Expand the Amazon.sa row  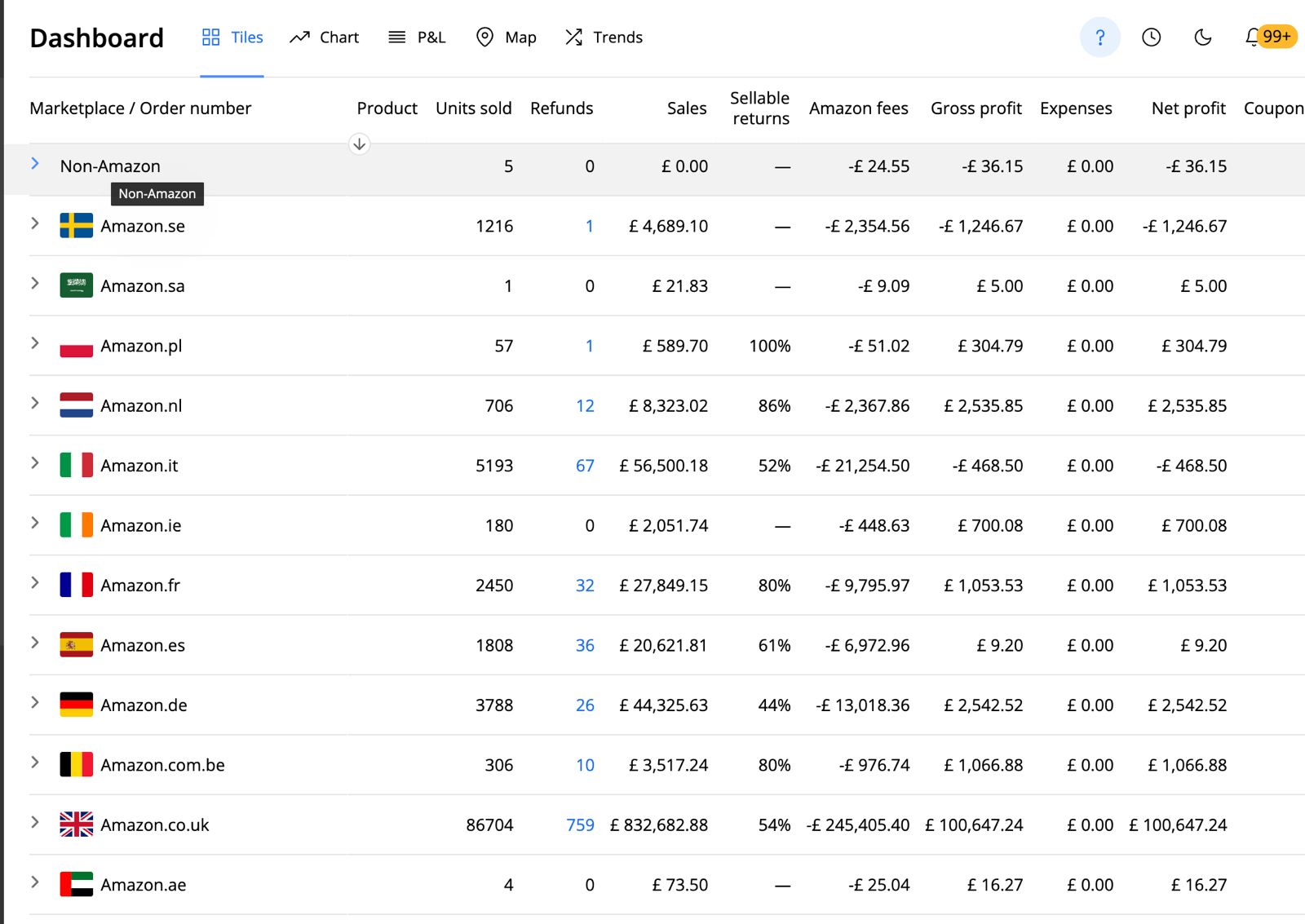pyautogui.click(x=35, y=283)
